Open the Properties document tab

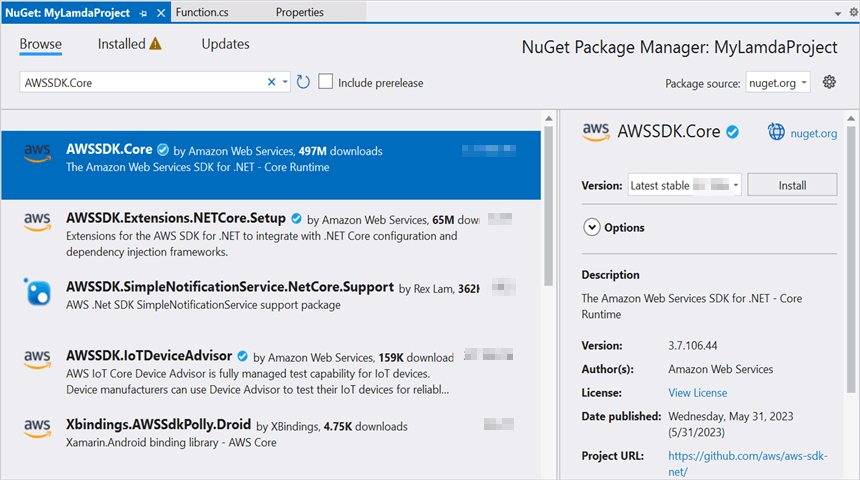(x=299, y=12)
